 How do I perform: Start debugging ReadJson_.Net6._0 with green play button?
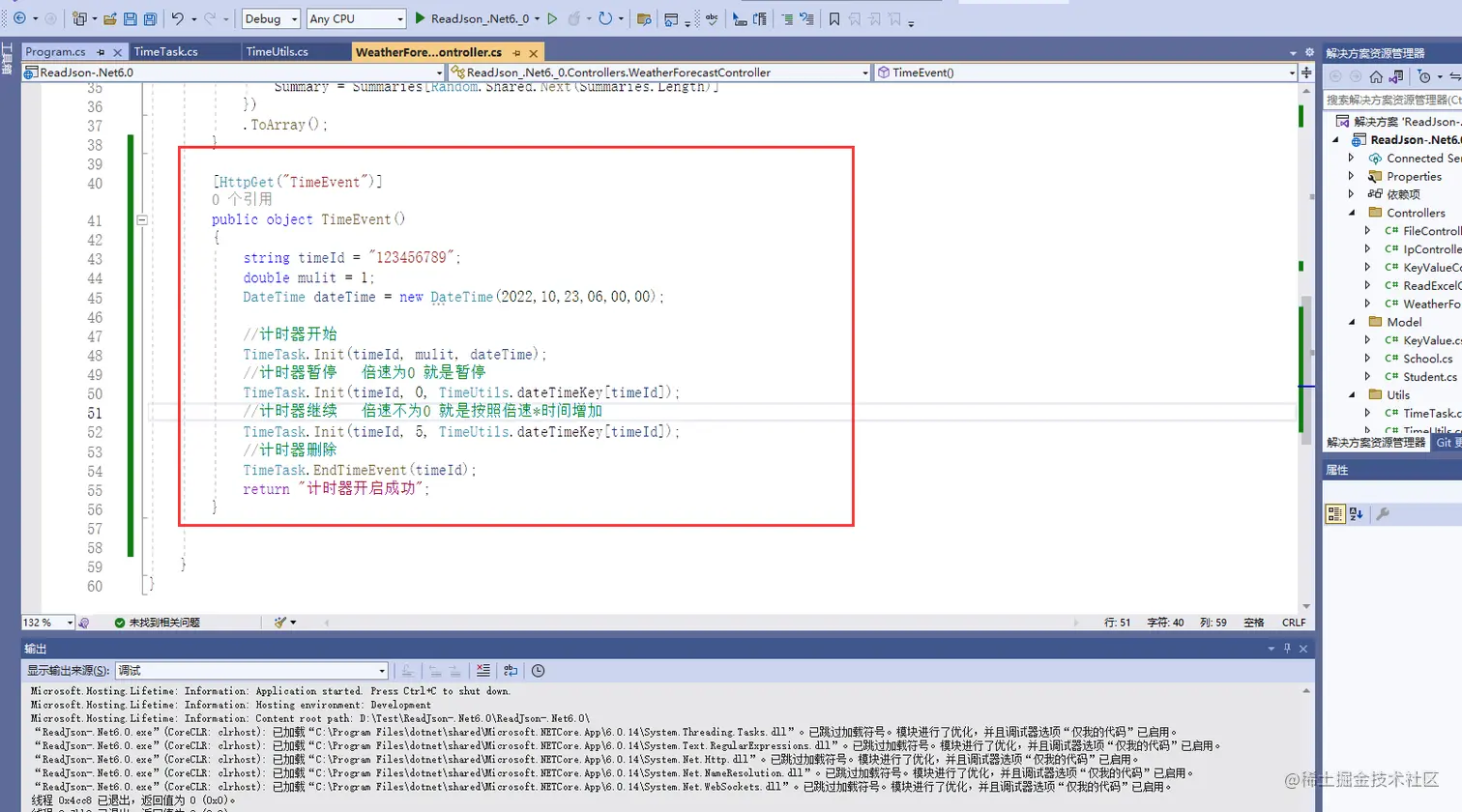(421, 18)
